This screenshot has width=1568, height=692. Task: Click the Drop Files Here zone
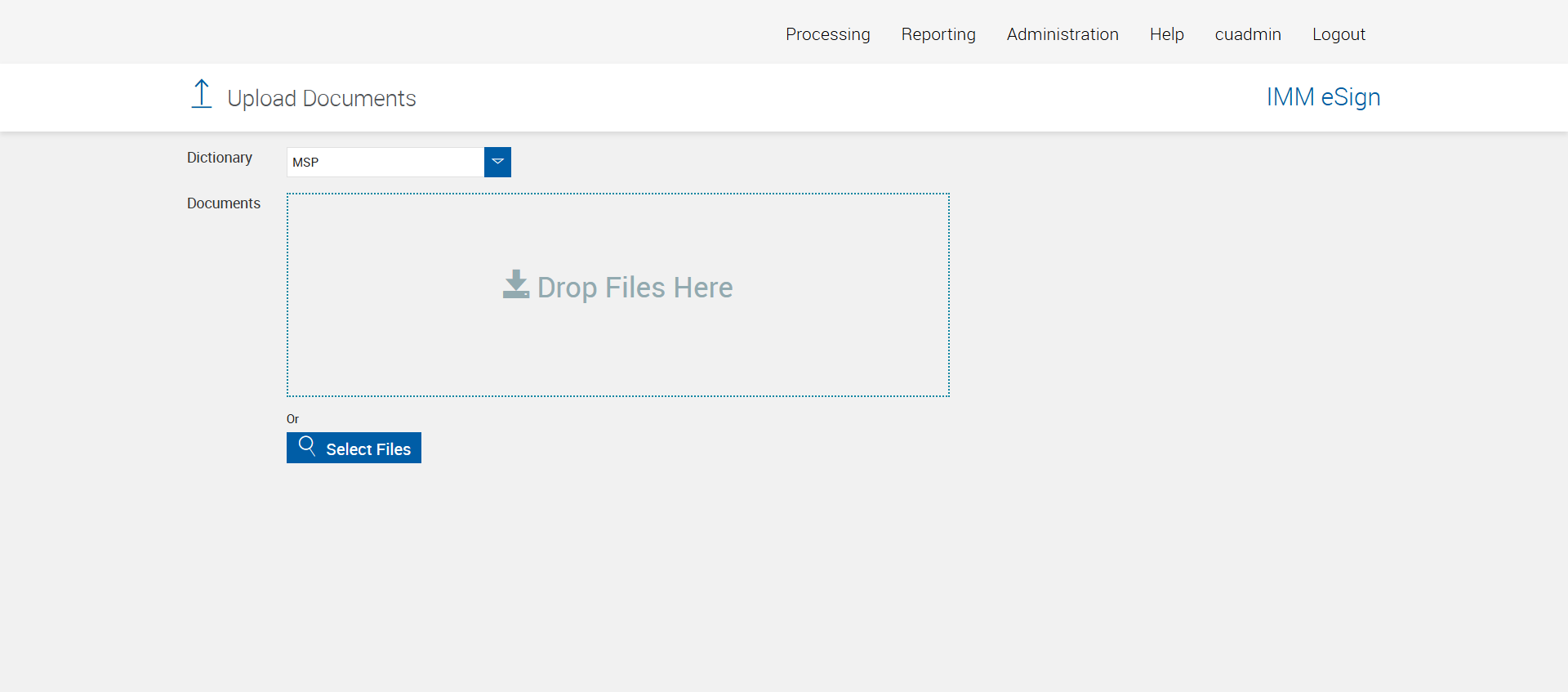click(618, 295)
